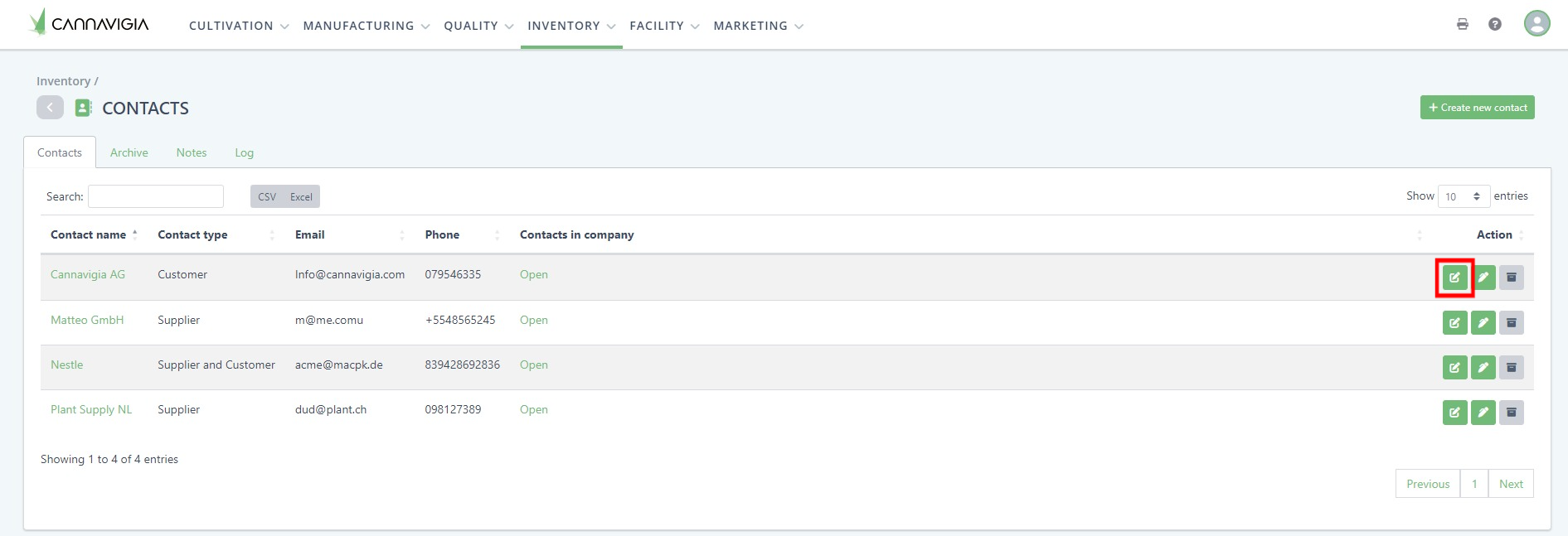Focus the Search input field
Viewport: 1568px width, 536px height.
156,196
